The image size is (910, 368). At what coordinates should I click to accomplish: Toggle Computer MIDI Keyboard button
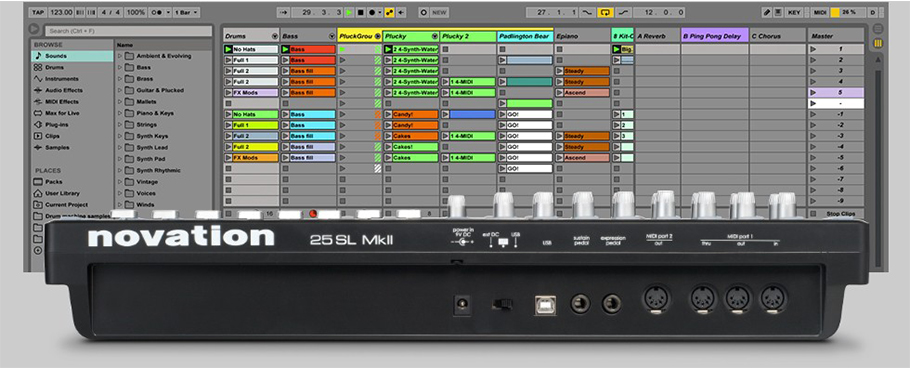[x=778, y=12]
